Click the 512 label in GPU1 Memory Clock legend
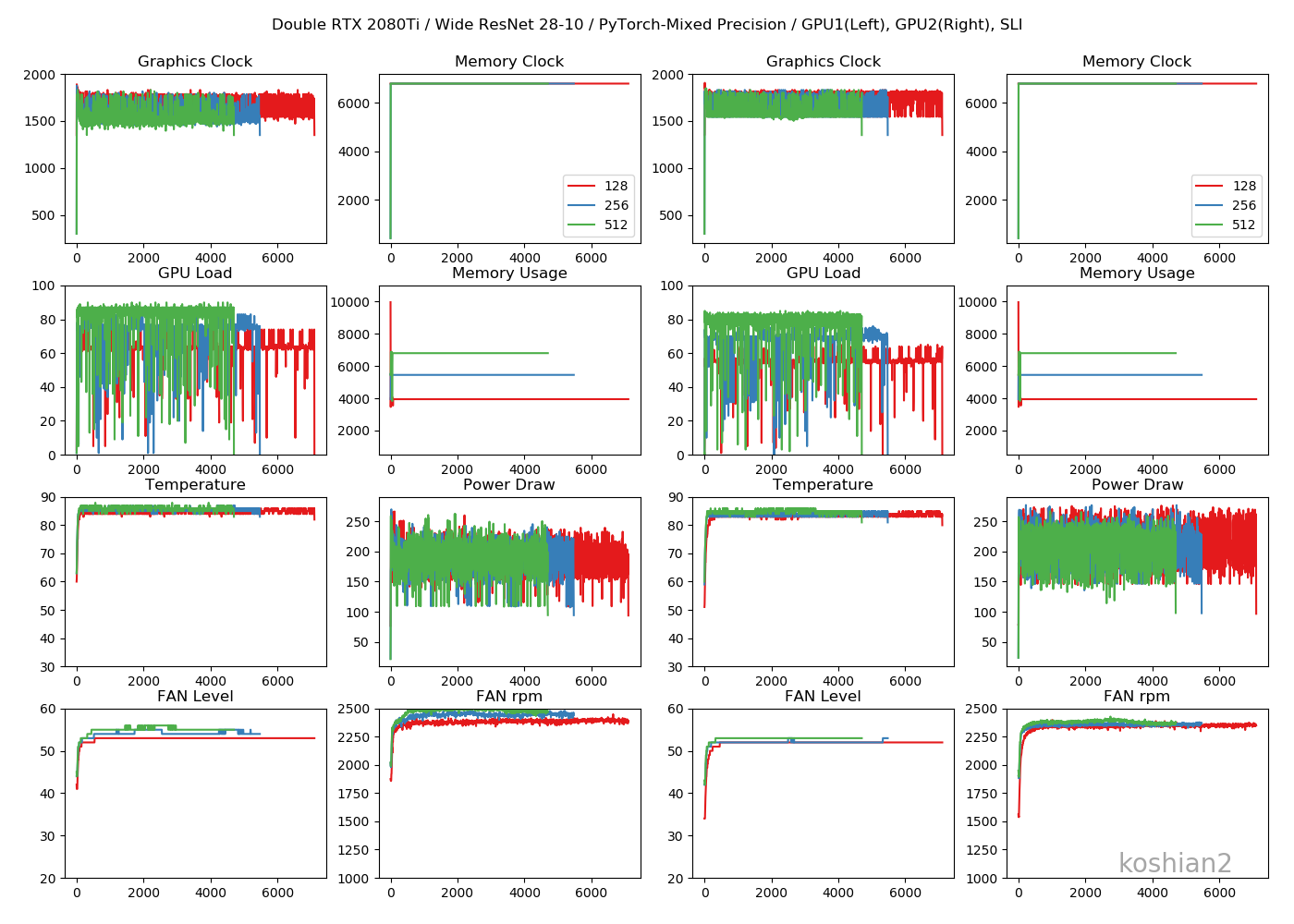 tap(616, 225)
